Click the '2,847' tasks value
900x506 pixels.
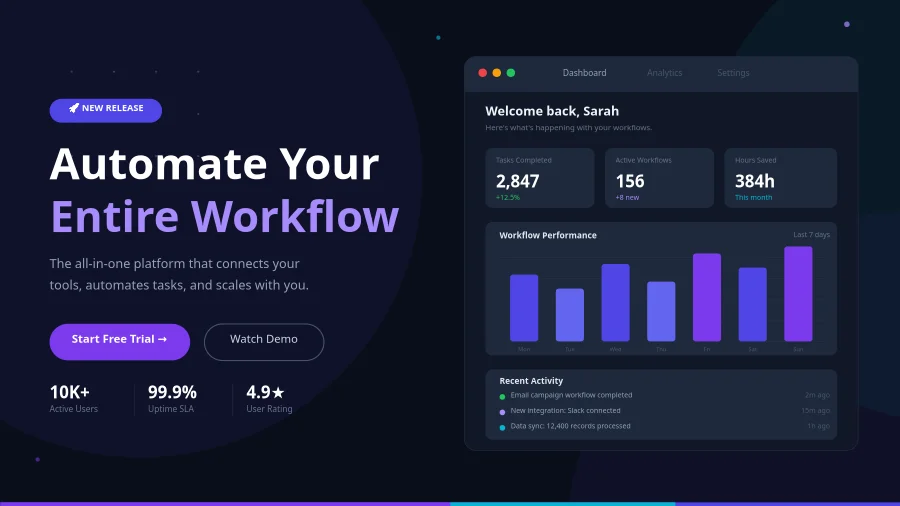point(518,181)
